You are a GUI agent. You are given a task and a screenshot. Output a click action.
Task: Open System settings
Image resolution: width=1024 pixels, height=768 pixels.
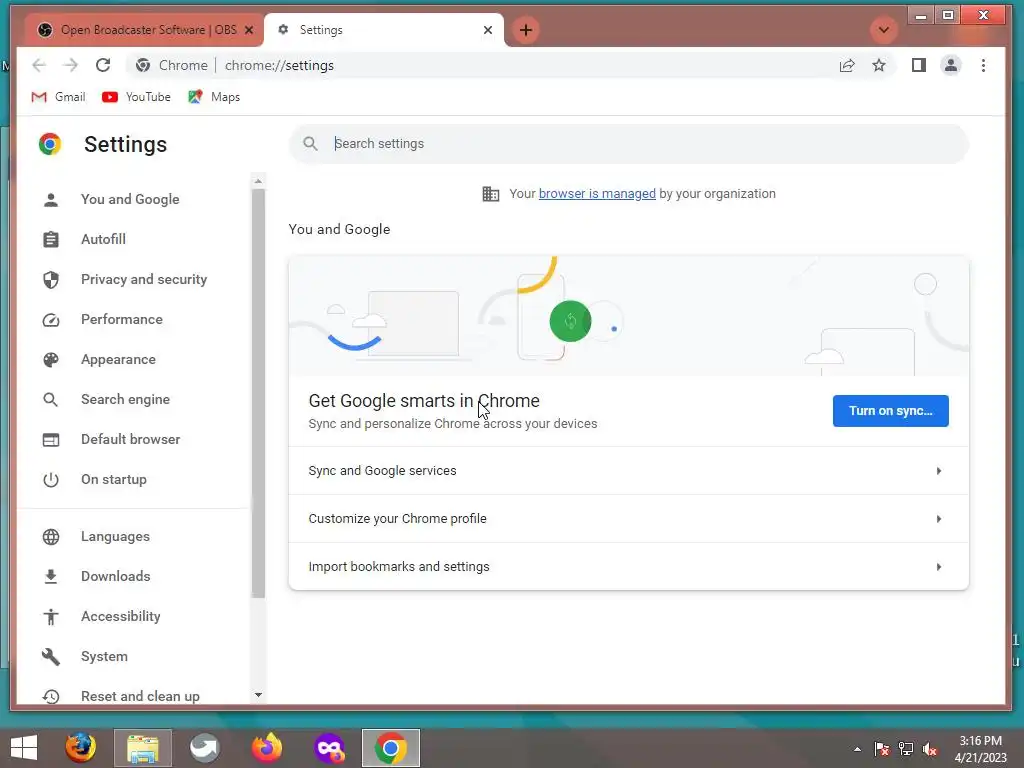tap(104, 656)
